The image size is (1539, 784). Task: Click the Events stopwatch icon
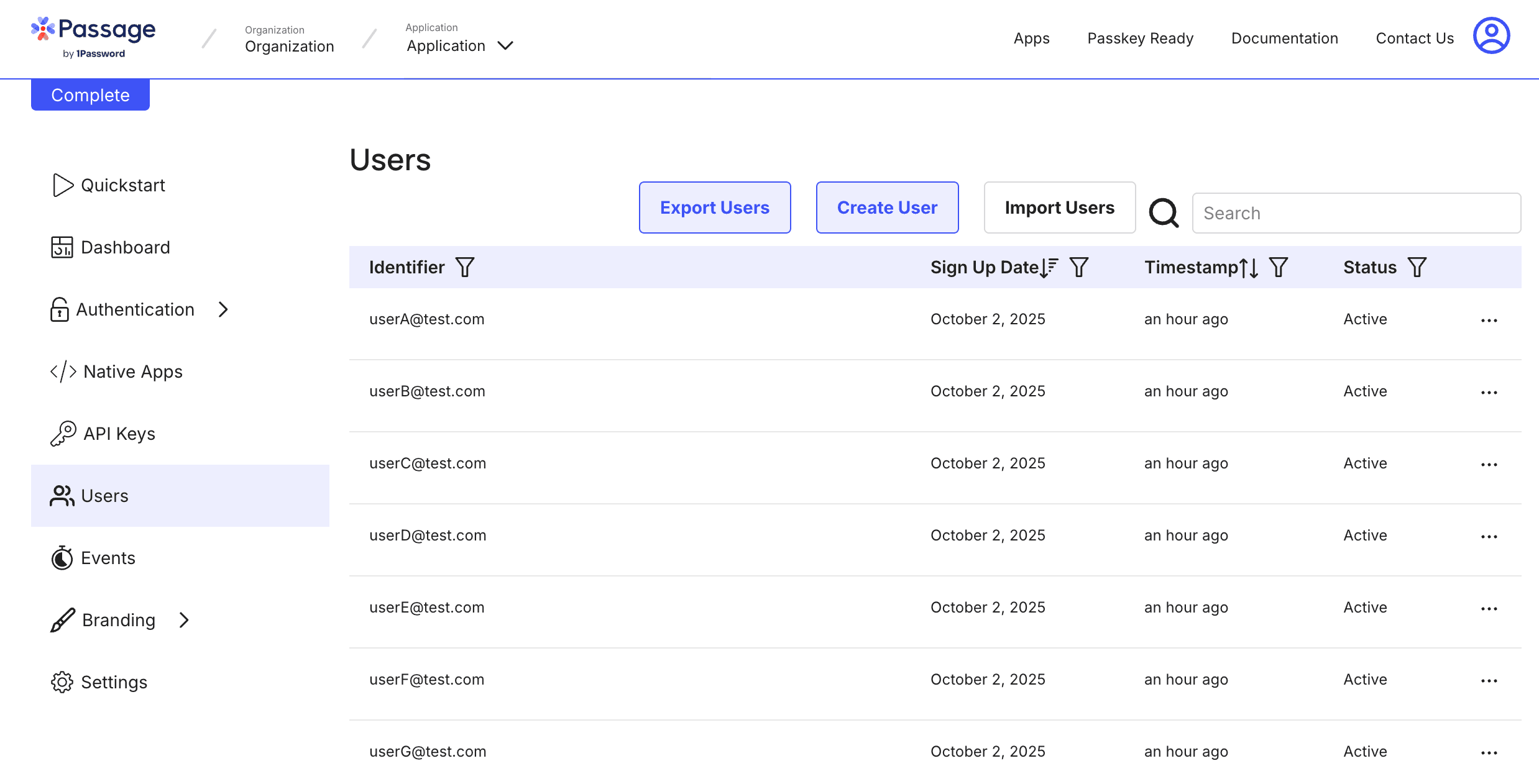(61, 558)
